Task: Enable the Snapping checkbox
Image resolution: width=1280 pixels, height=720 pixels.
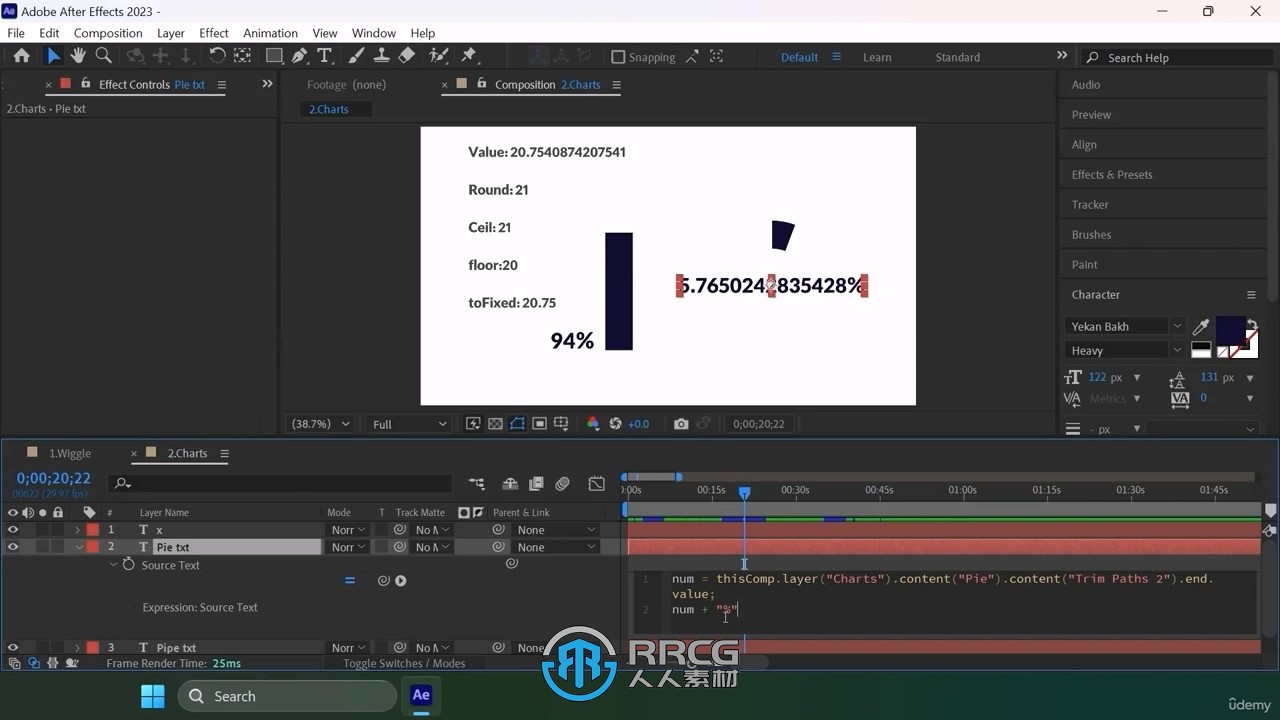Action: (x=618, y=57)
